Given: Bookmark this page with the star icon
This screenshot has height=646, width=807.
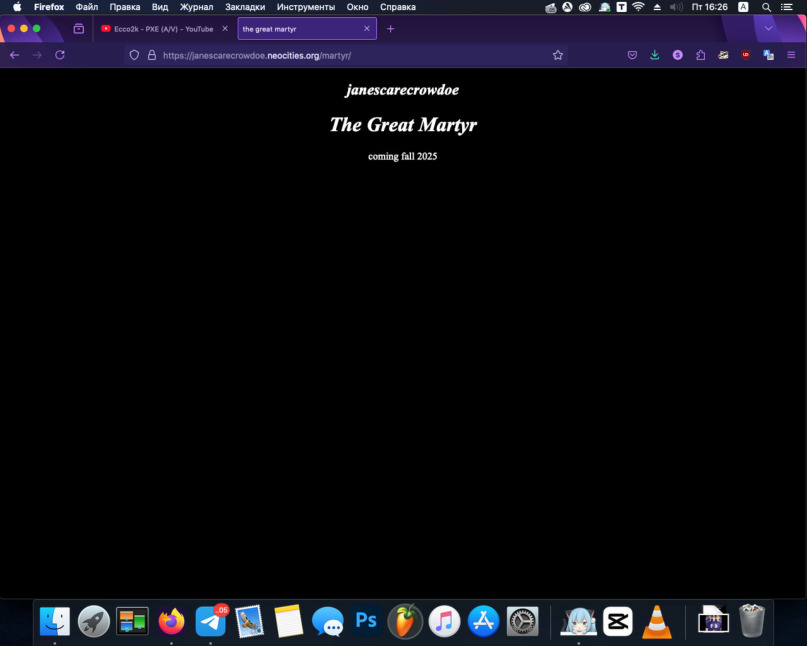Looking at the screenshot, I should [x=558, y=55].
